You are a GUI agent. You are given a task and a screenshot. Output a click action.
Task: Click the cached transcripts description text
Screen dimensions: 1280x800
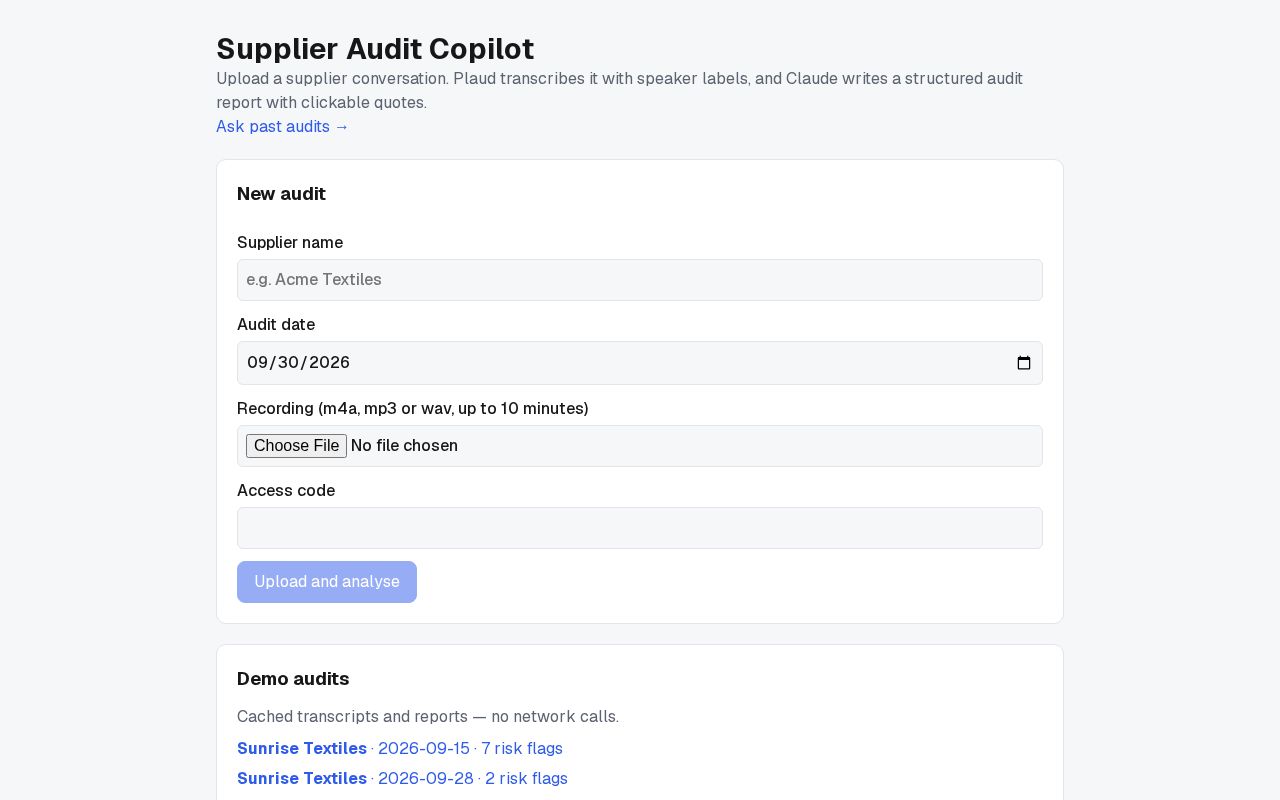[428, 717]
